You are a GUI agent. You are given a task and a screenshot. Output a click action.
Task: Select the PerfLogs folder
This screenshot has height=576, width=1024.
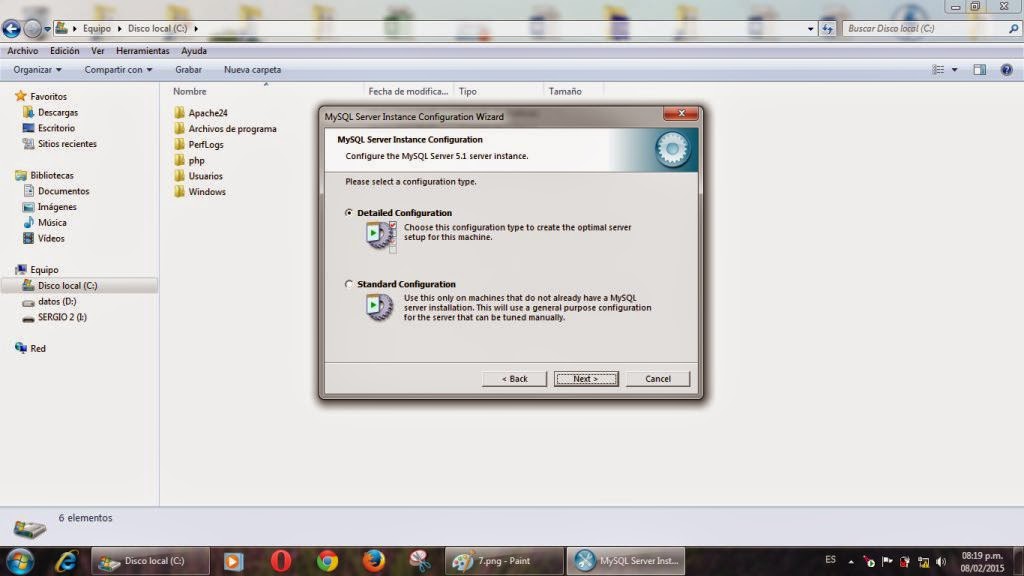pos(199,144)
